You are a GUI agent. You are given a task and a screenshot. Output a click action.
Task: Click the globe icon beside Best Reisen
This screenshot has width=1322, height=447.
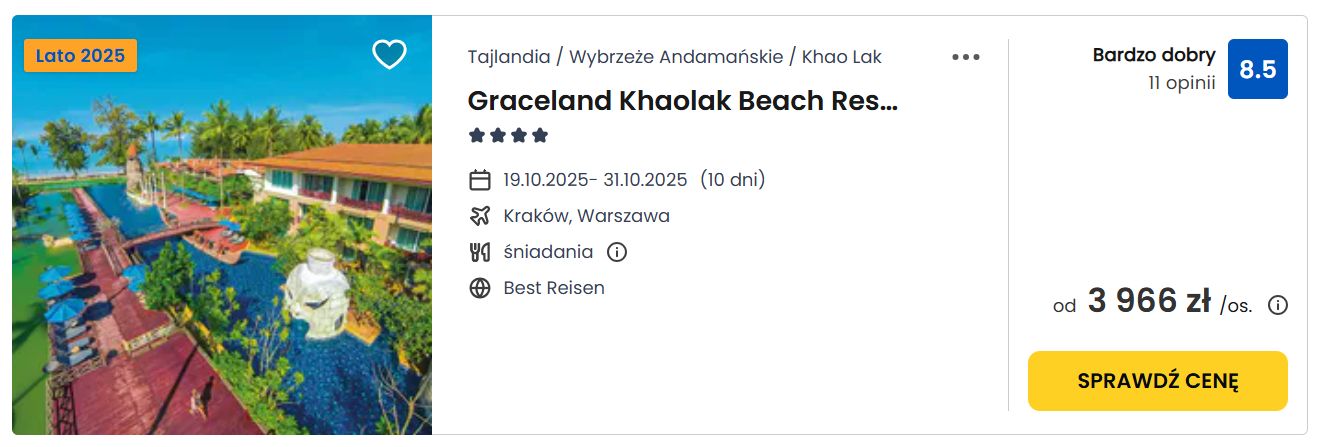pos(480,288)
